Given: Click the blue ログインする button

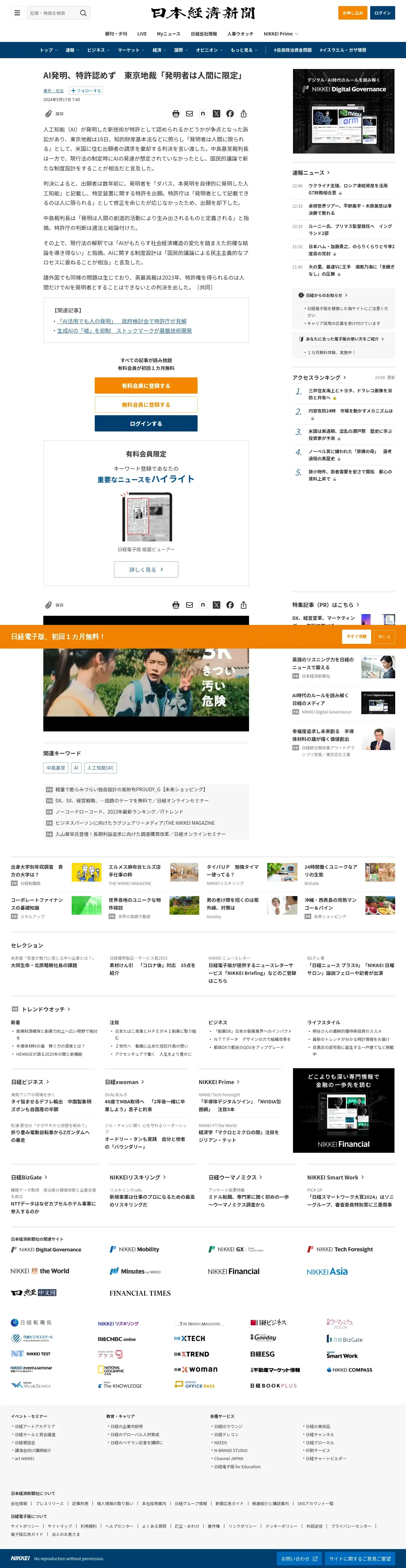Looking at the screenshot, I should 146,424.
